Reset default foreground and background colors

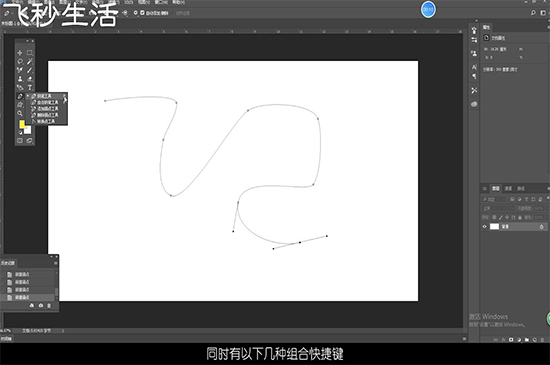click(x=20, y=133)
